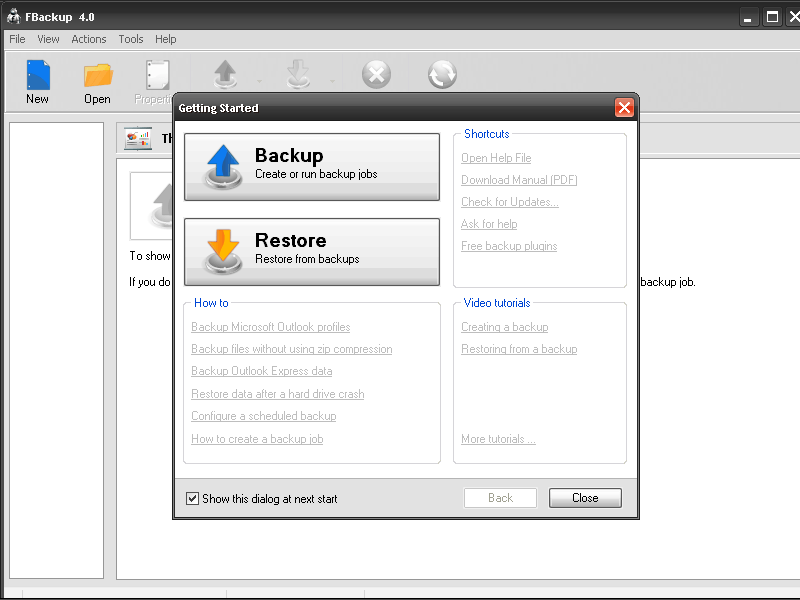This screenshot has width=800, height=600.
Task: Open Restore data after a hard drive crash
Action: (278, 394)
